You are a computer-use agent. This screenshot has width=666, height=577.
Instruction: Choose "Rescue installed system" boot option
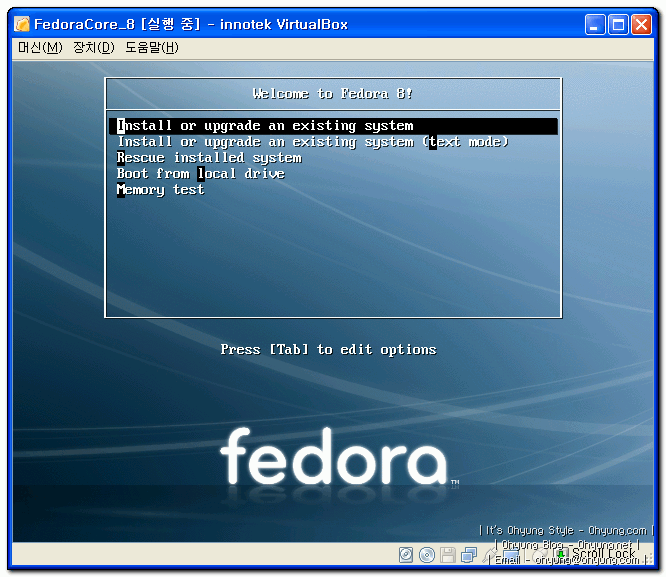click(209, 158)
